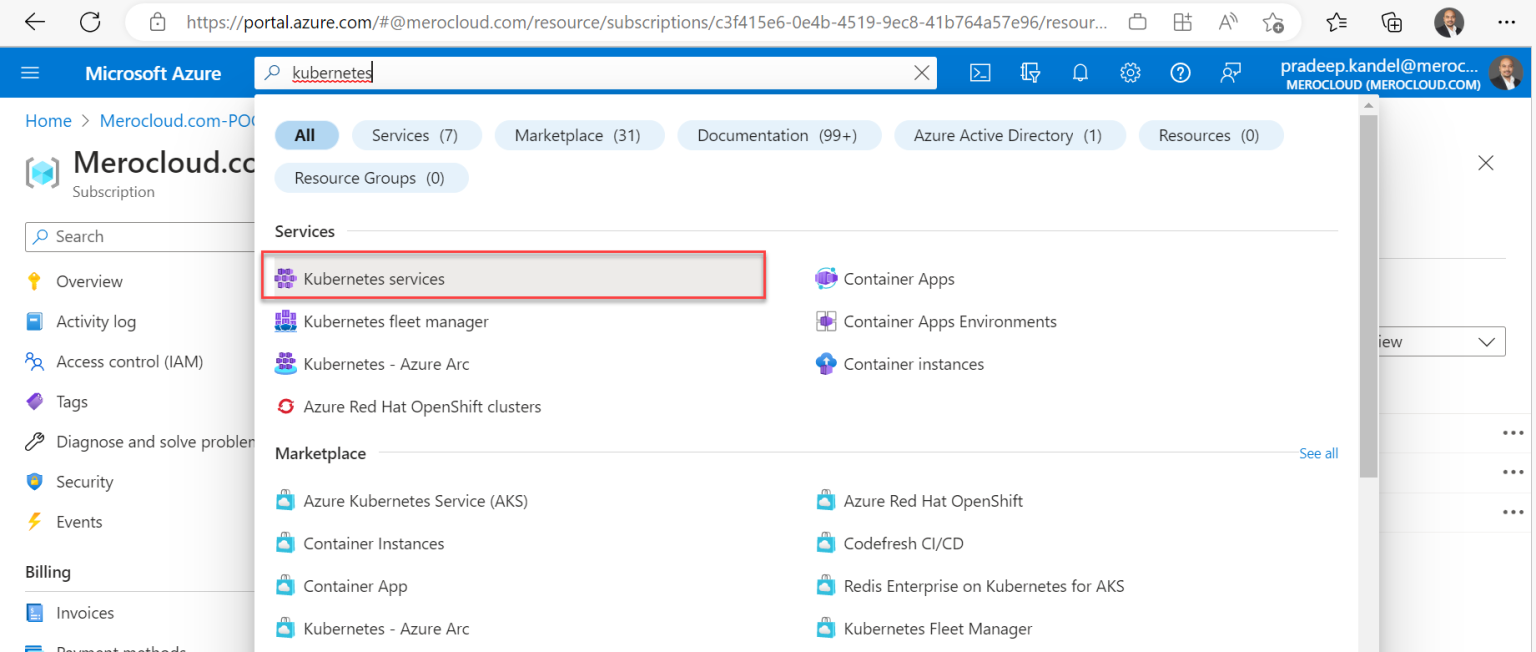Clear the kubernetes search text
The height and width of the screenshot is (652, 1536).
[921, 73]
